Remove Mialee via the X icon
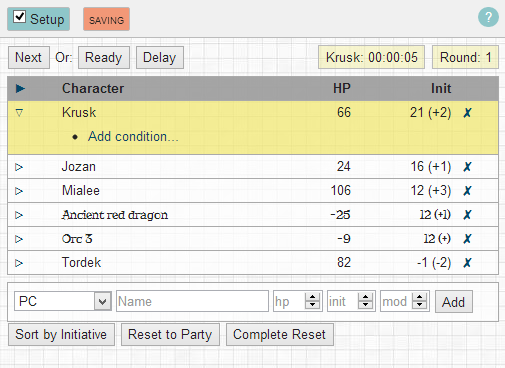505x368 pixels. pyautogui.click(x=467, y=191)
